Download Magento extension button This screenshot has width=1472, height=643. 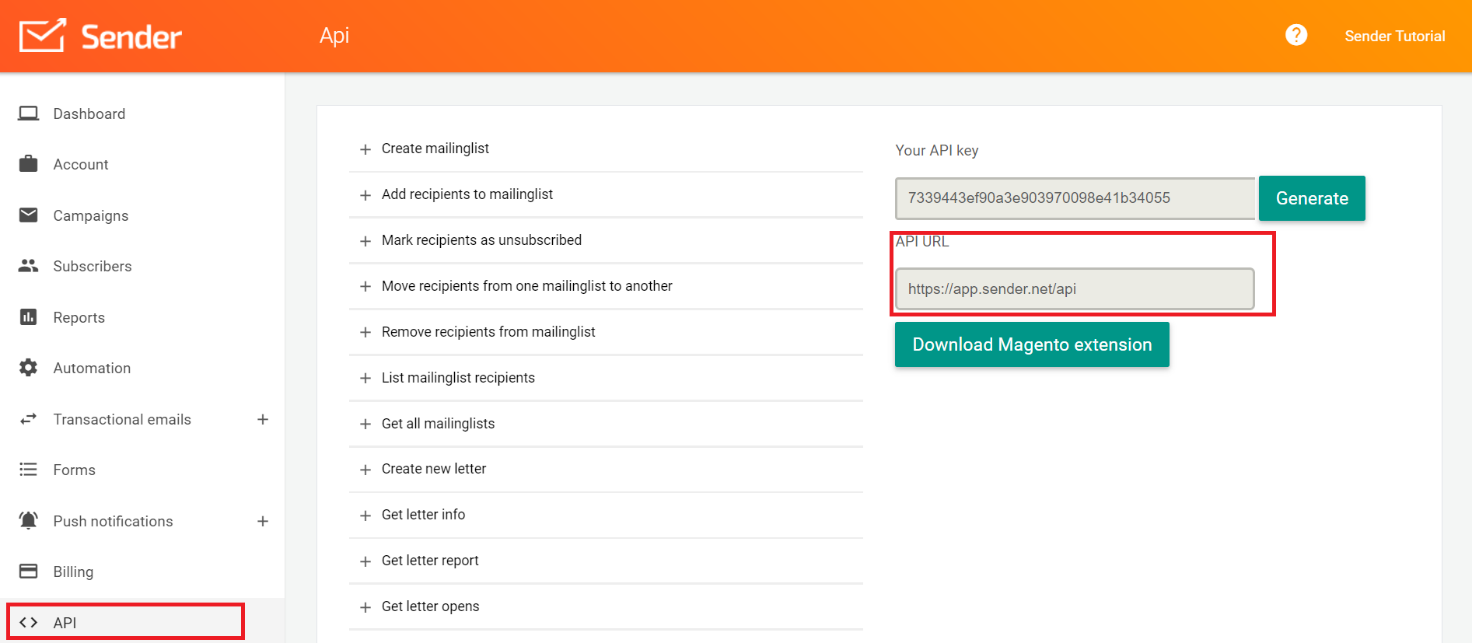coord(1032,344)
